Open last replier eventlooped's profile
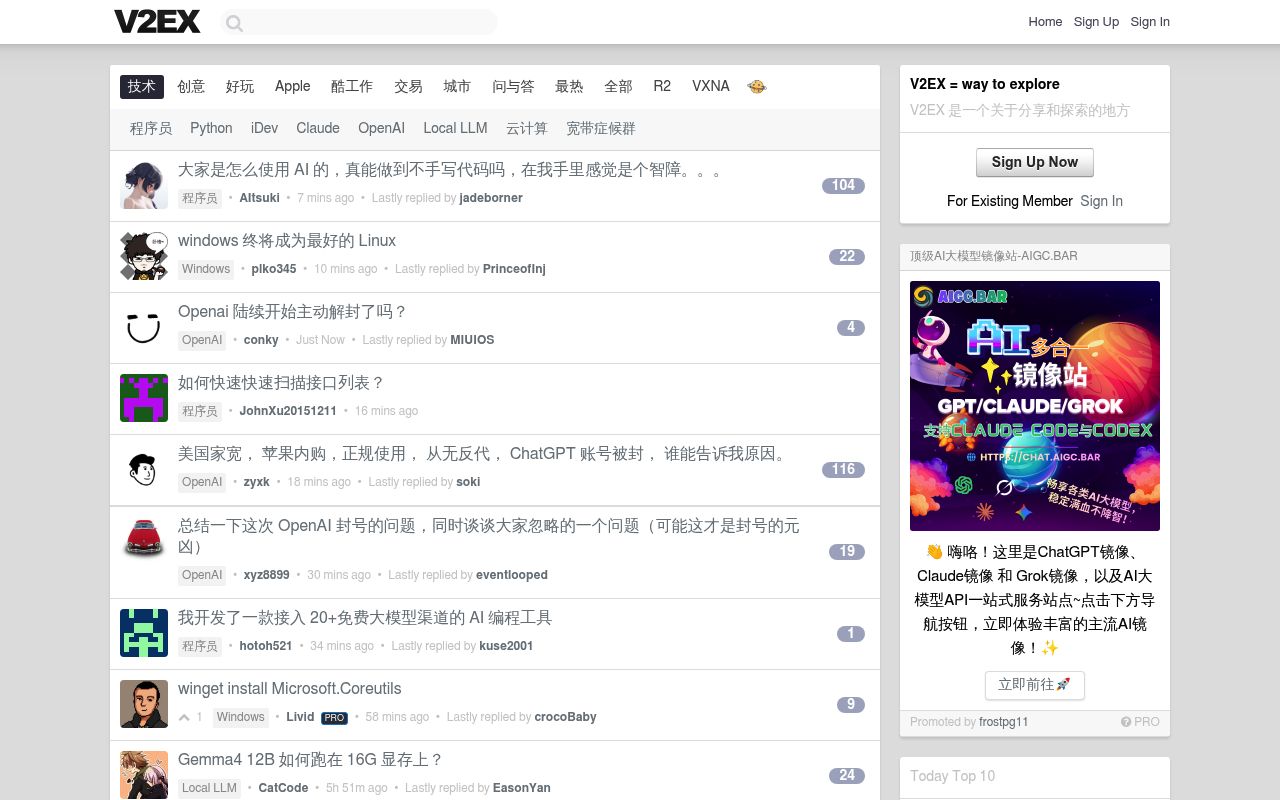 [512, 575]
